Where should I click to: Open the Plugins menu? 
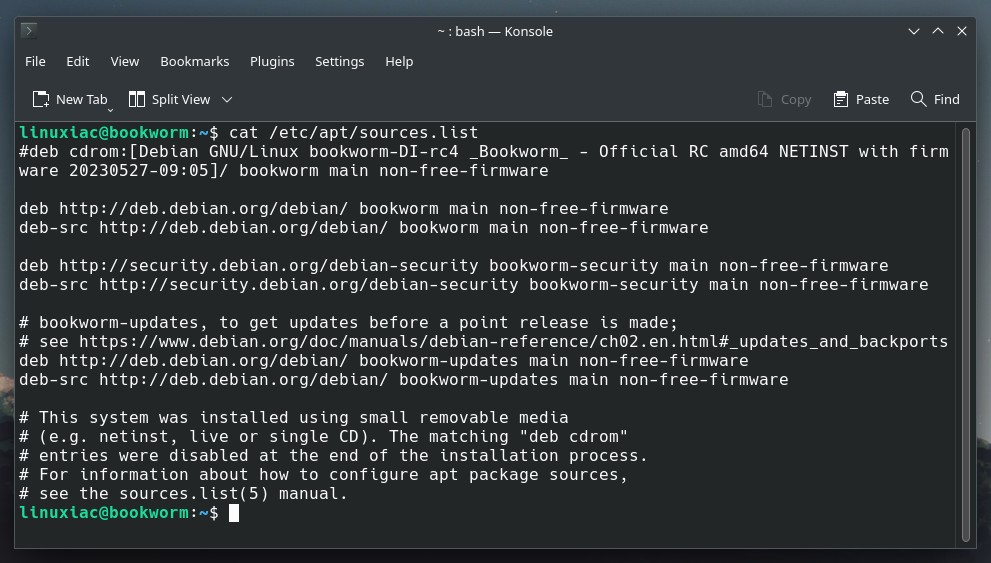[272, 61]
